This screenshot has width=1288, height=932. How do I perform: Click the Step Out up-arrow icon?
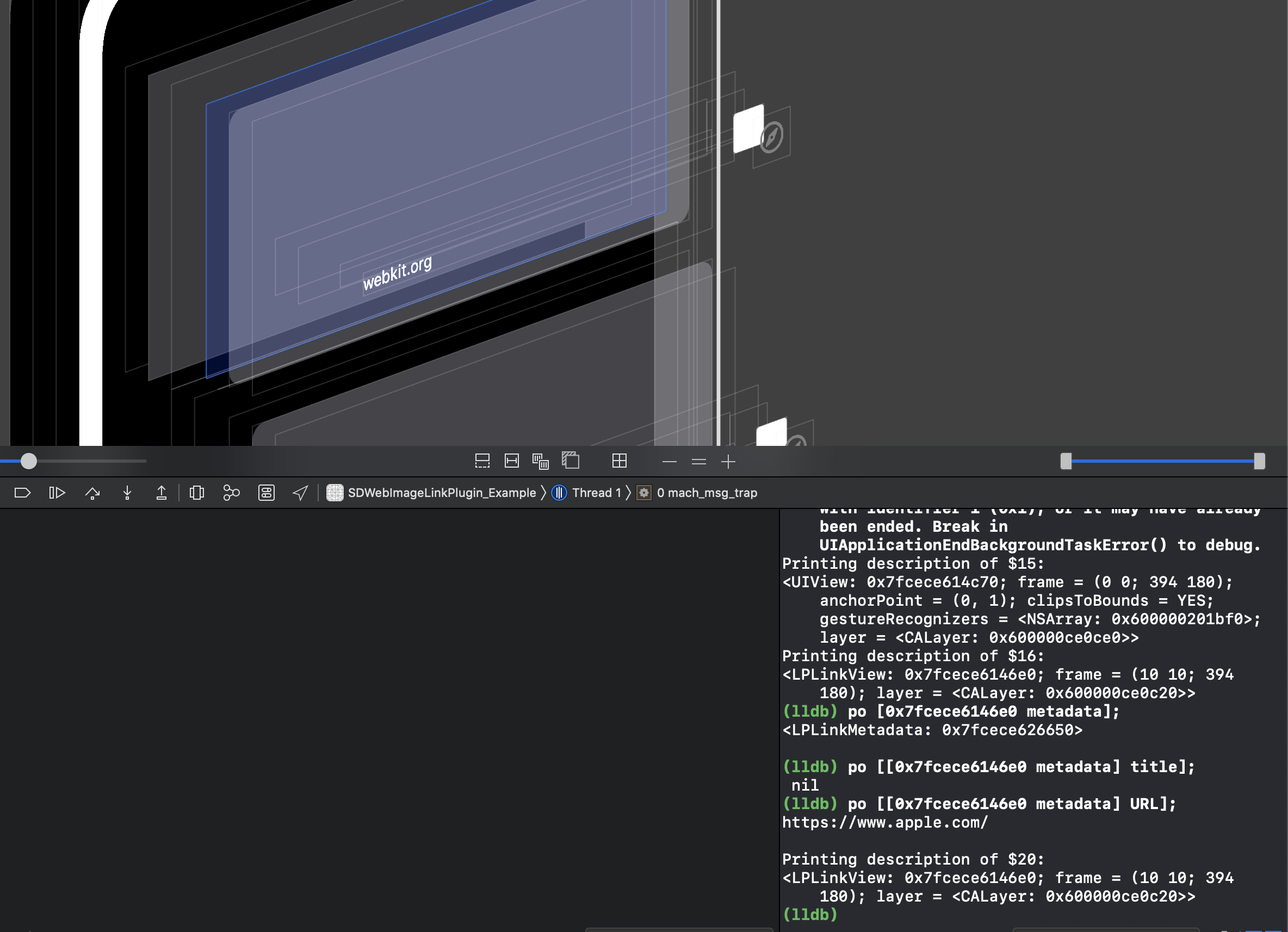(x=162, y=493)
